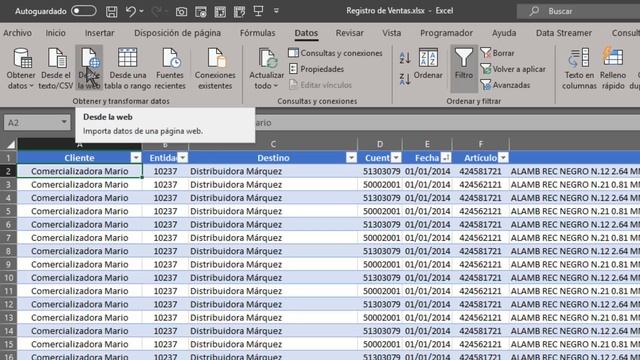
Task: Open Avanzadas filter options
Action: pos(505,85)
